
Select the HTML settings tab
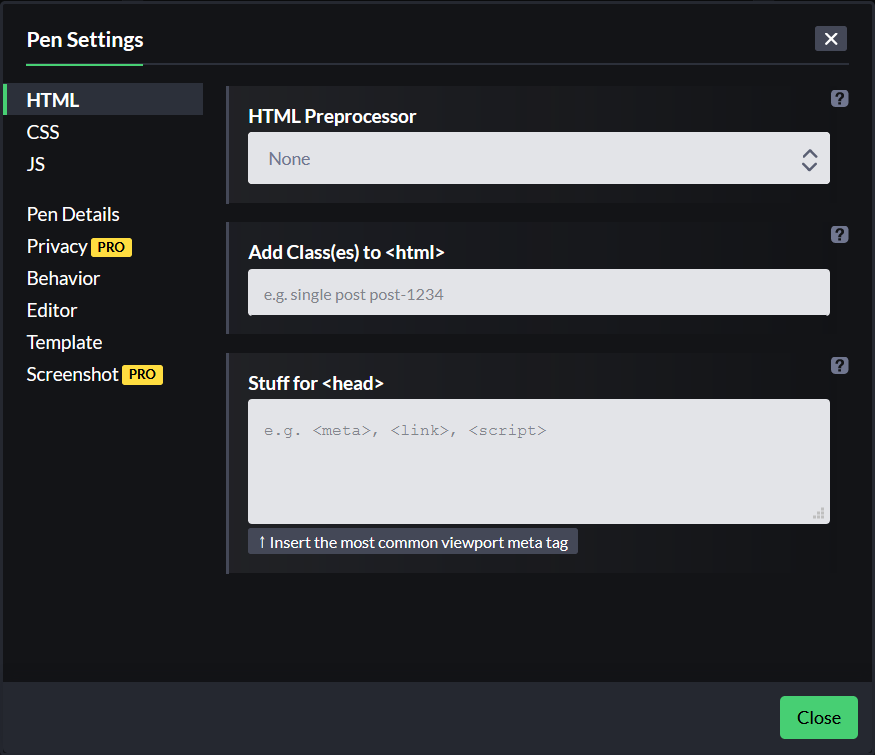(x=53, y=100)
